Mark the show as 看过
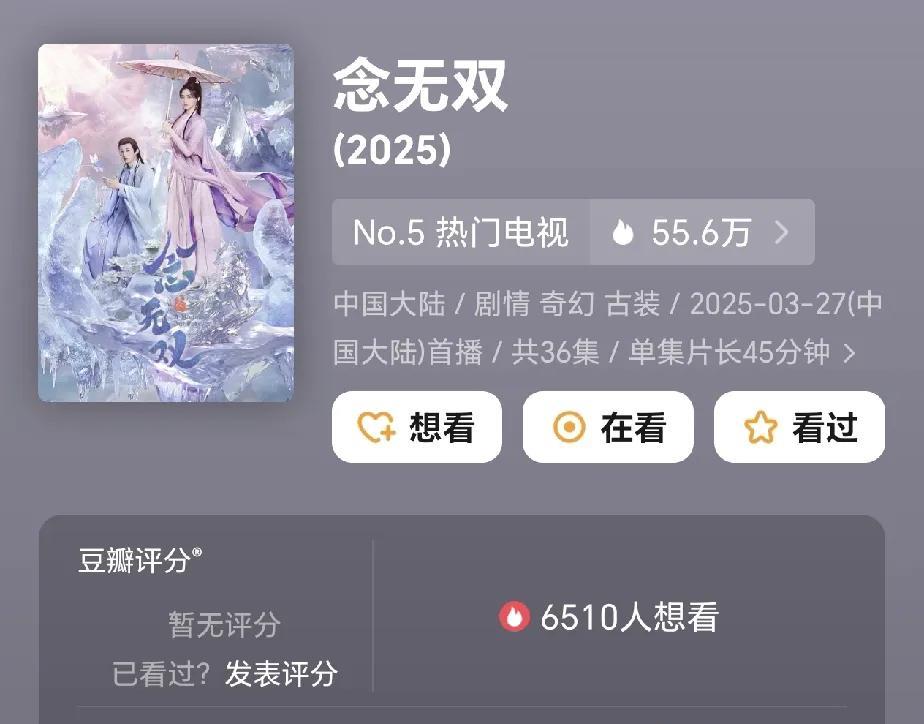 799,427
